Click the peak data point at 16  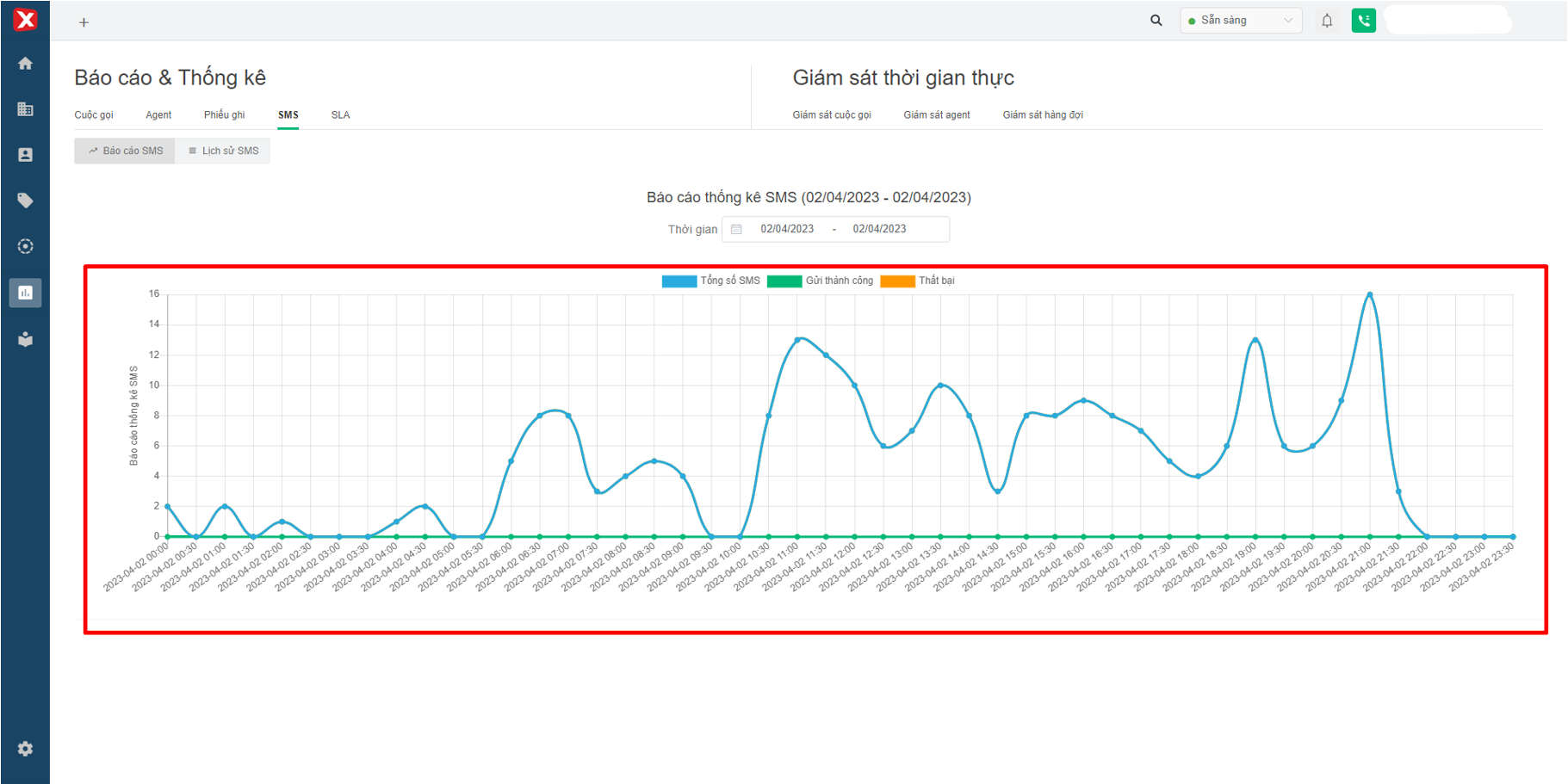tap(1369, 294)
